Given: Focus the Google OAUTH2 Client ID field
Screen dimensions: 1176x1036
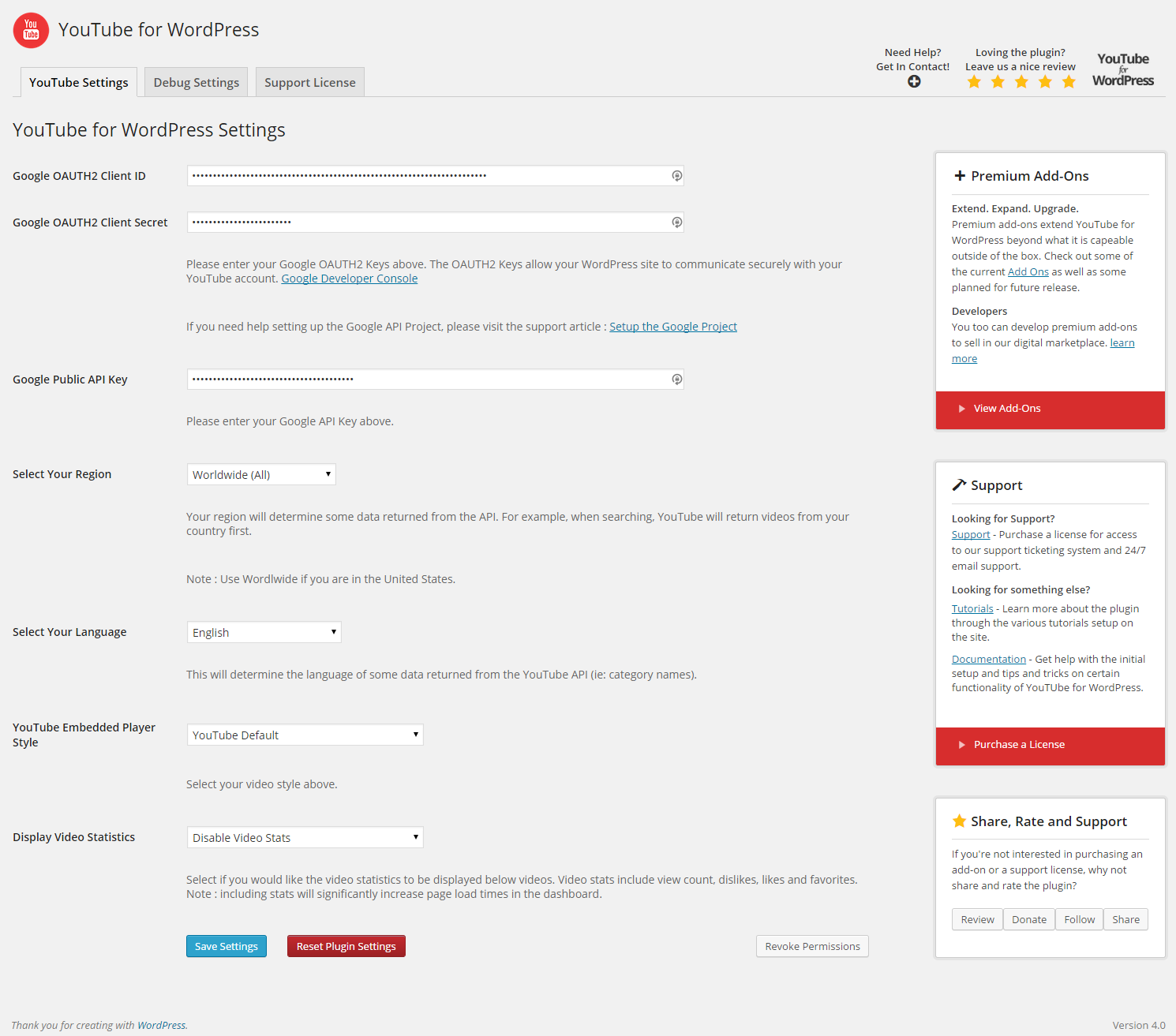Looking at the screenshot, I should pos(435,176).
